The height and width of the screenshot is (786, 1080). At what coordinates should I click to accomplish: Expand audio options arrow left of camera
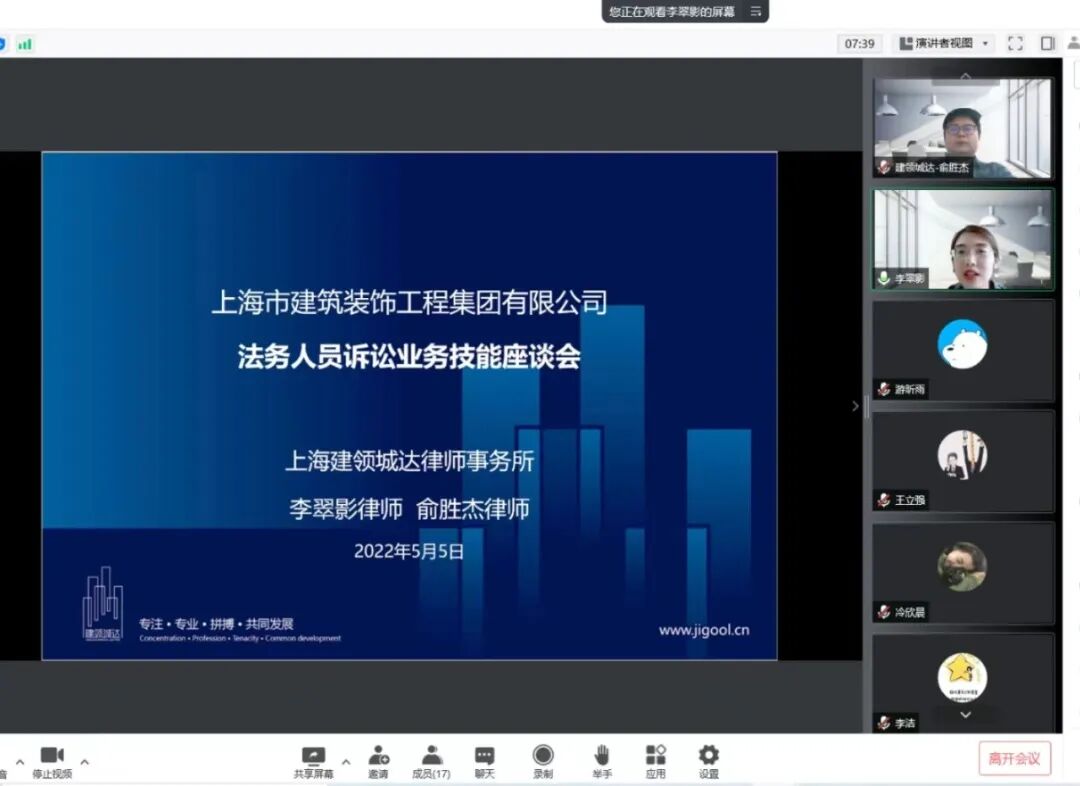point(20,762)
